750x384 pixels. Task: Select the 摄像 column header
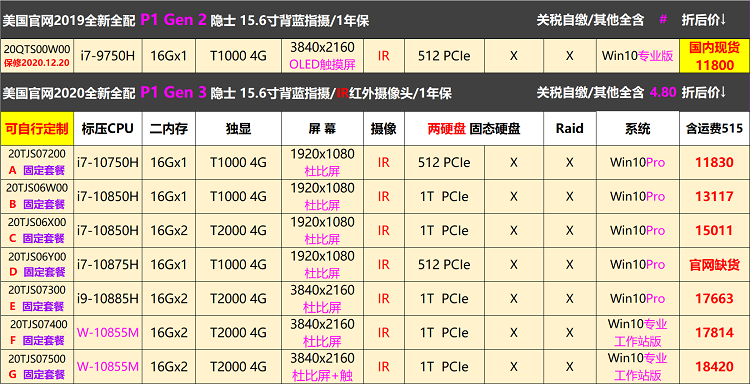(384, 128)
